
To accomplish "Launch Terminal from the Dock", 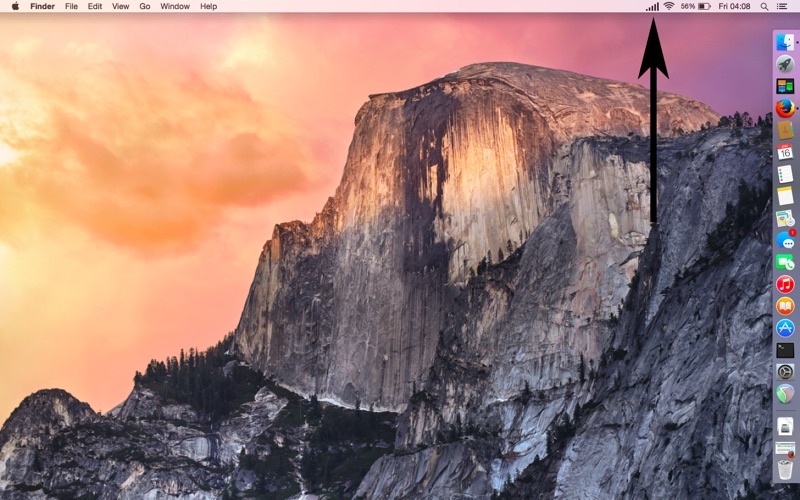I will [x=785, y=350].
